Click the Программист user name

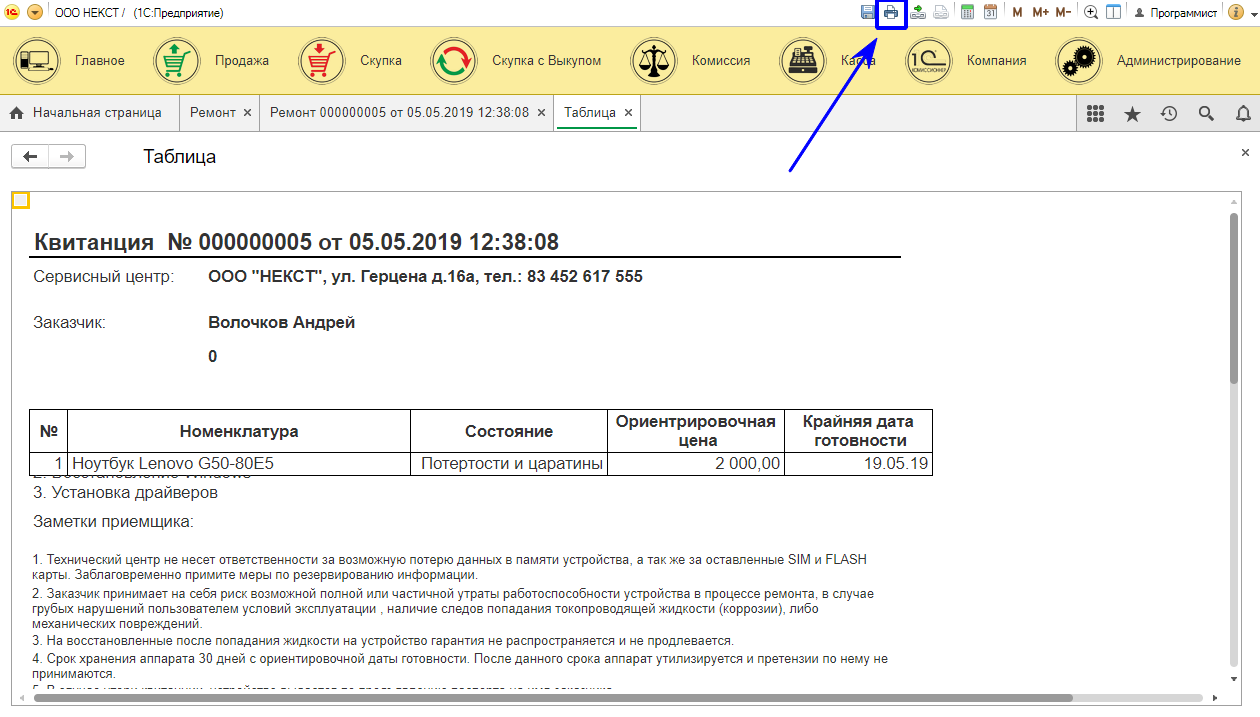pos(1183,13)
